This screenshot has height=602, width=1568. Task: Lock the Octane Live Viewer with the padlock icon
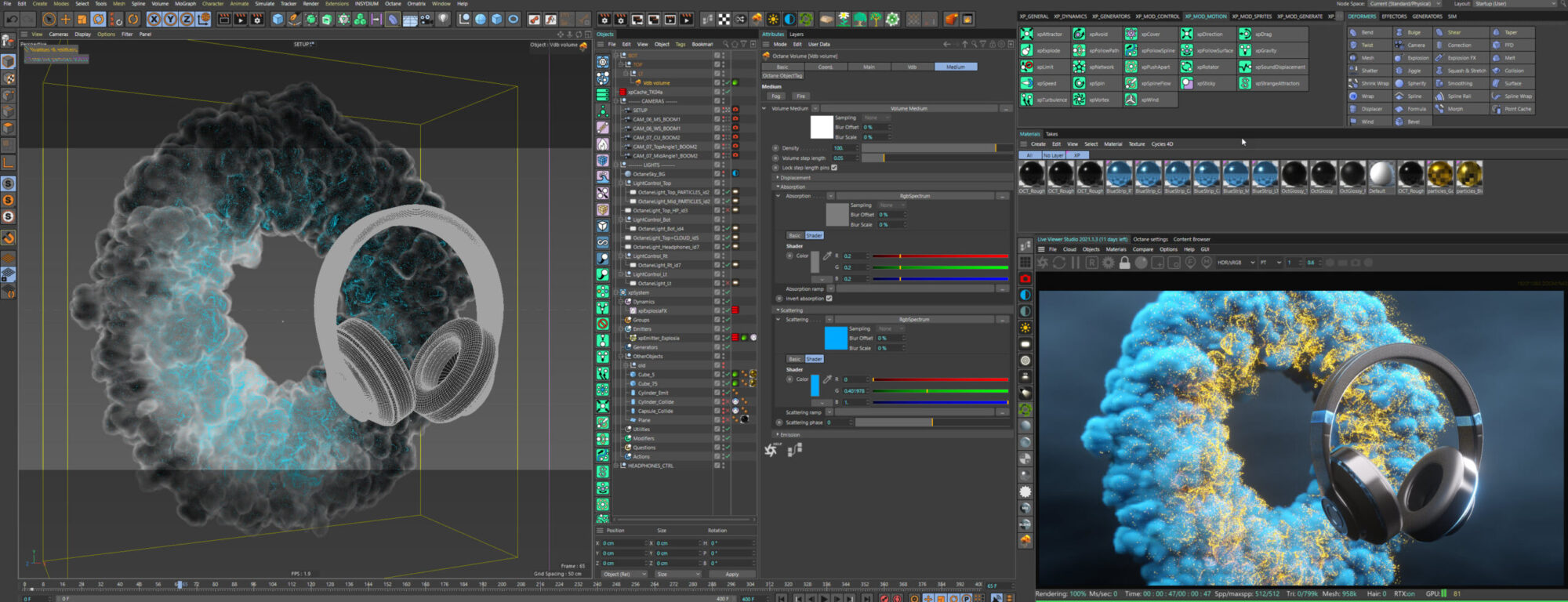click(x=1124, y=263)
